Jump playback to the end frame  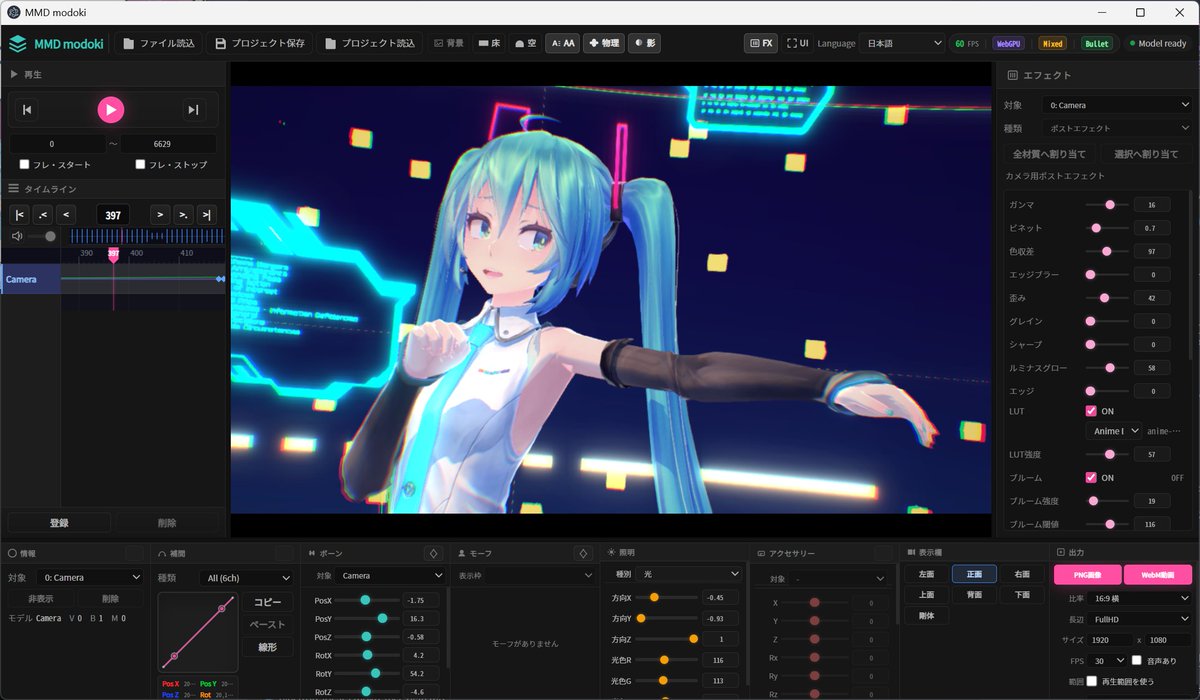click(193, 110)
